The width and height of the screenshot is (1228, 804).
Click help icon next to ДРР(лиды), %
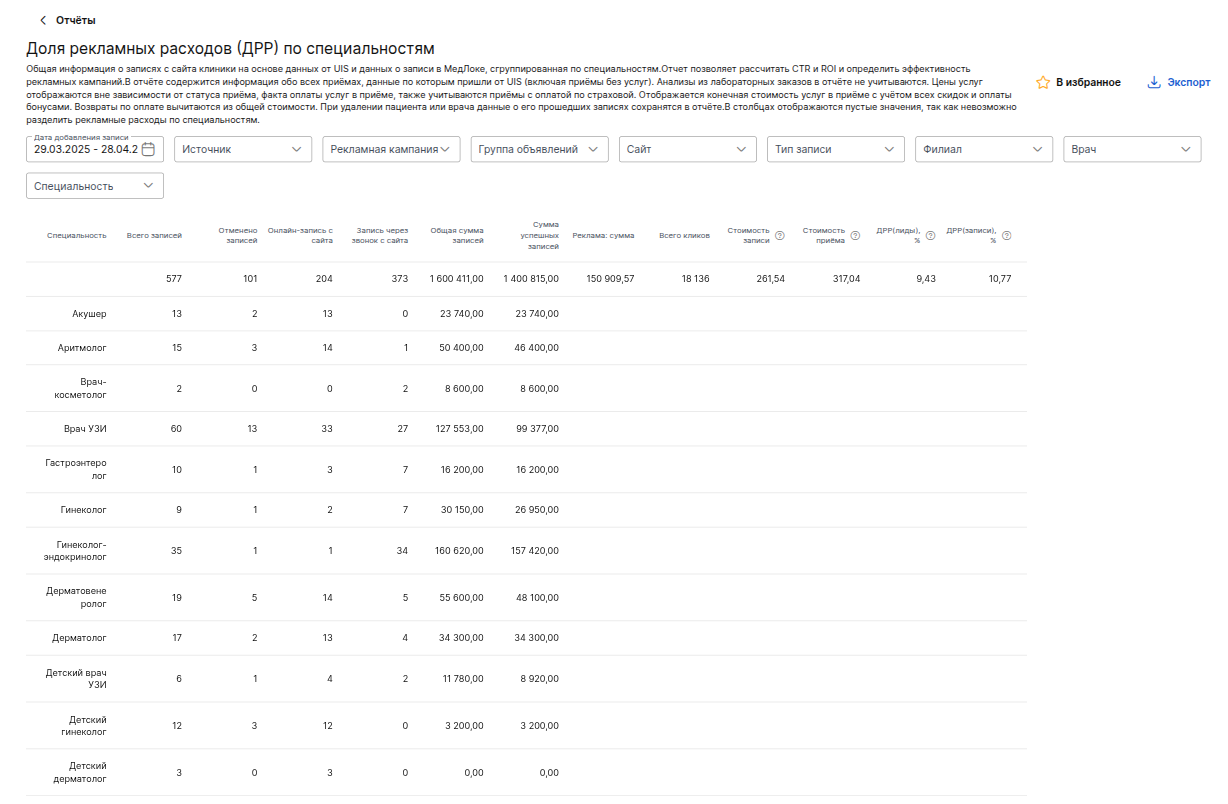click(x=930, y=236)
